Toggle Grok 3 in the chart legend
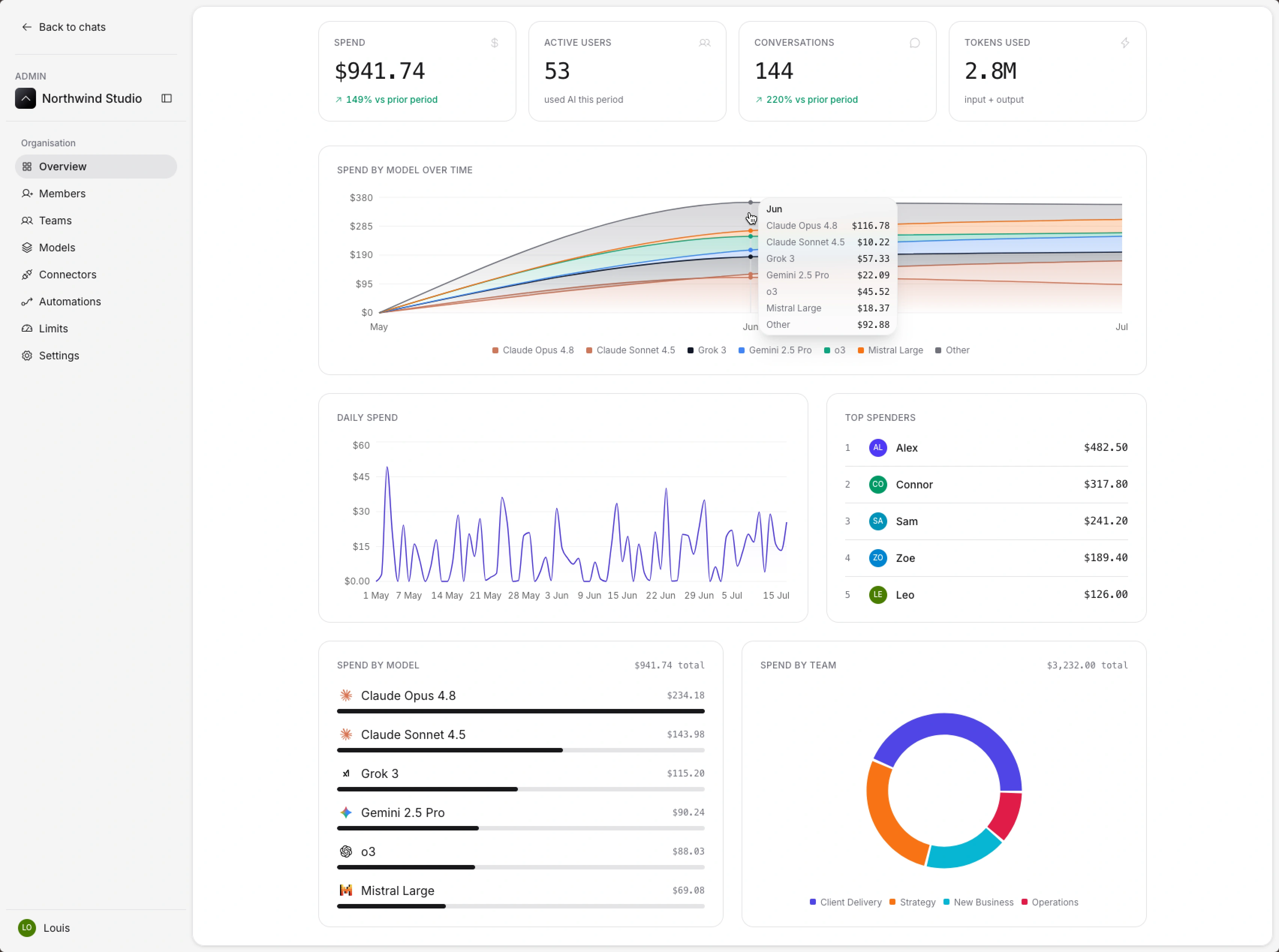Screen dimensions: 1279x952 pos(706,350)
